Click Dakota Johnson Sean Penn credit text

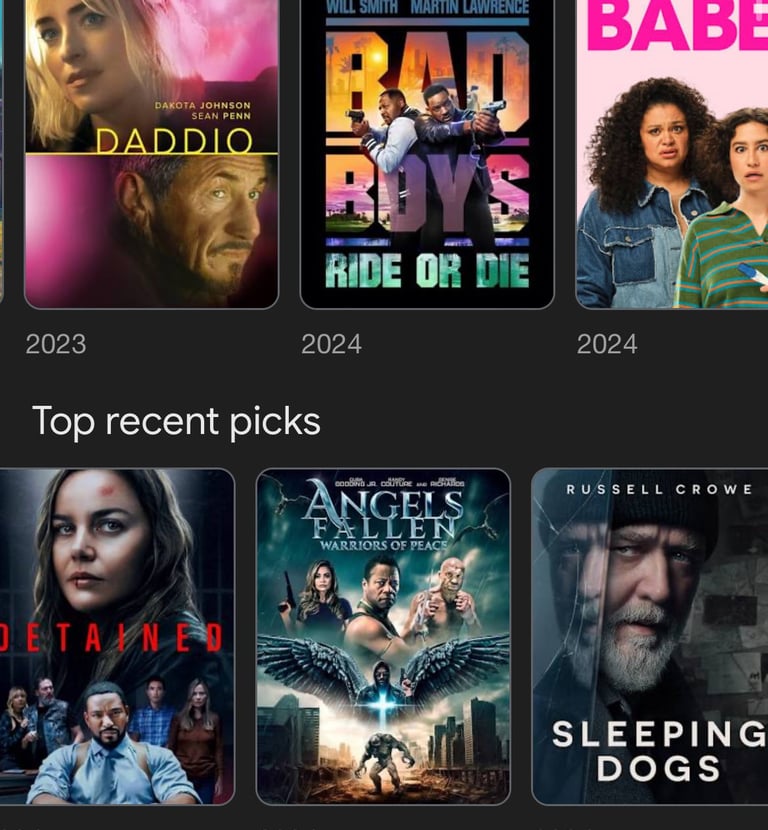203,110
